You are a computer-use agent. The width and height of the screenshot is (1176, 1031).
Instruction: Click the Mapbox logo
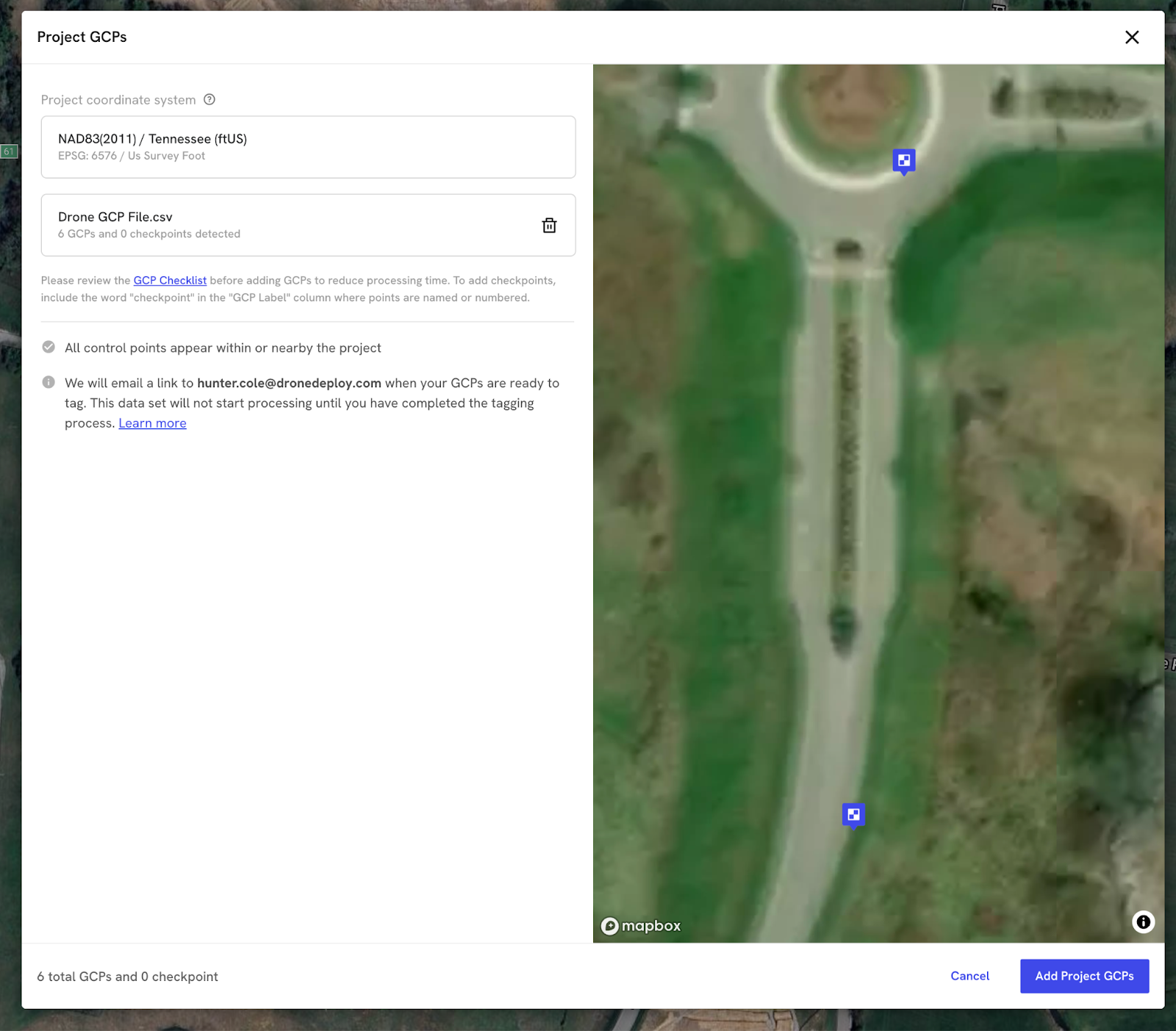tap(641, 926)
